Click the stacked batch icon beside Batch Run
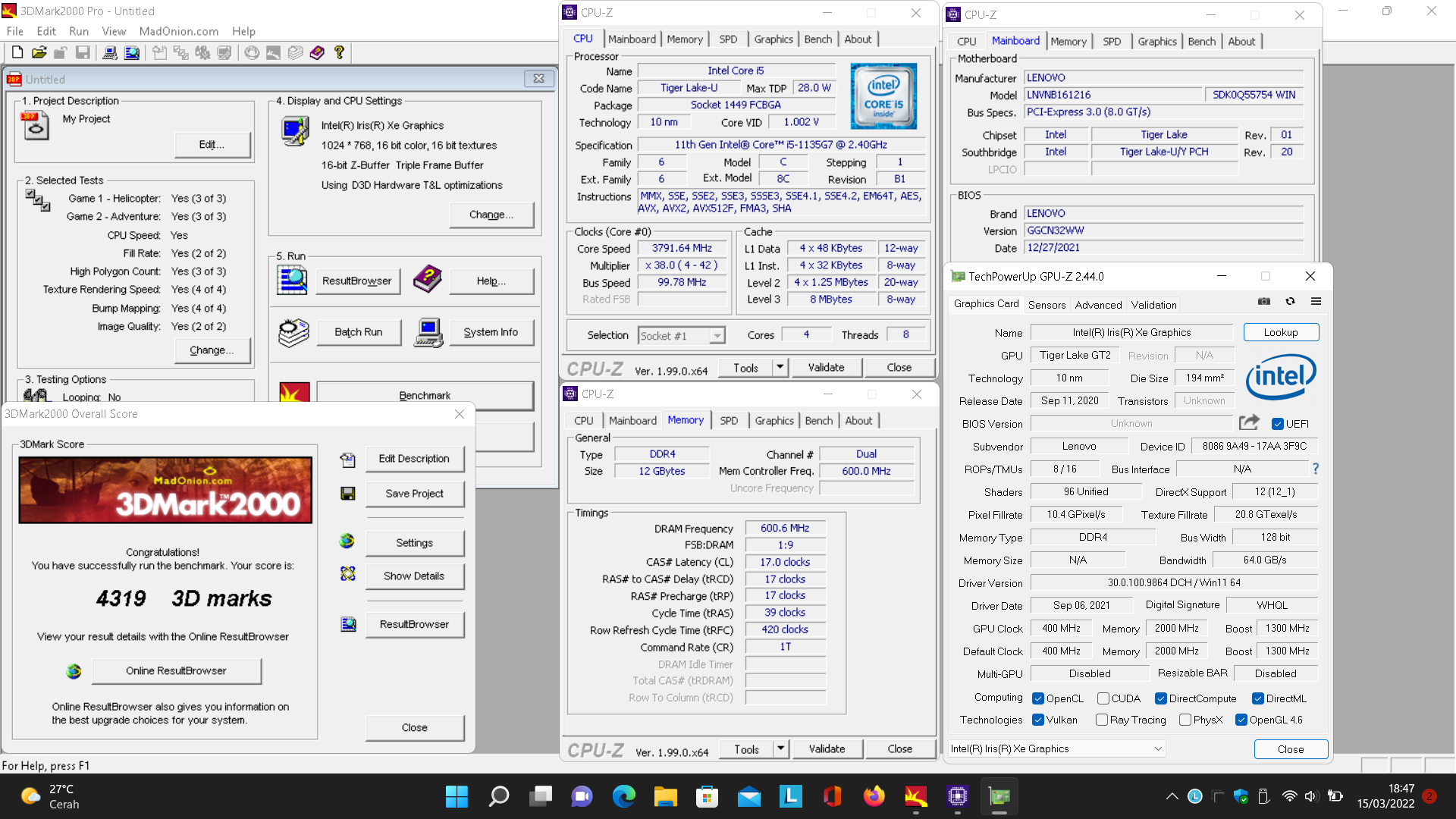 [293, 333]
